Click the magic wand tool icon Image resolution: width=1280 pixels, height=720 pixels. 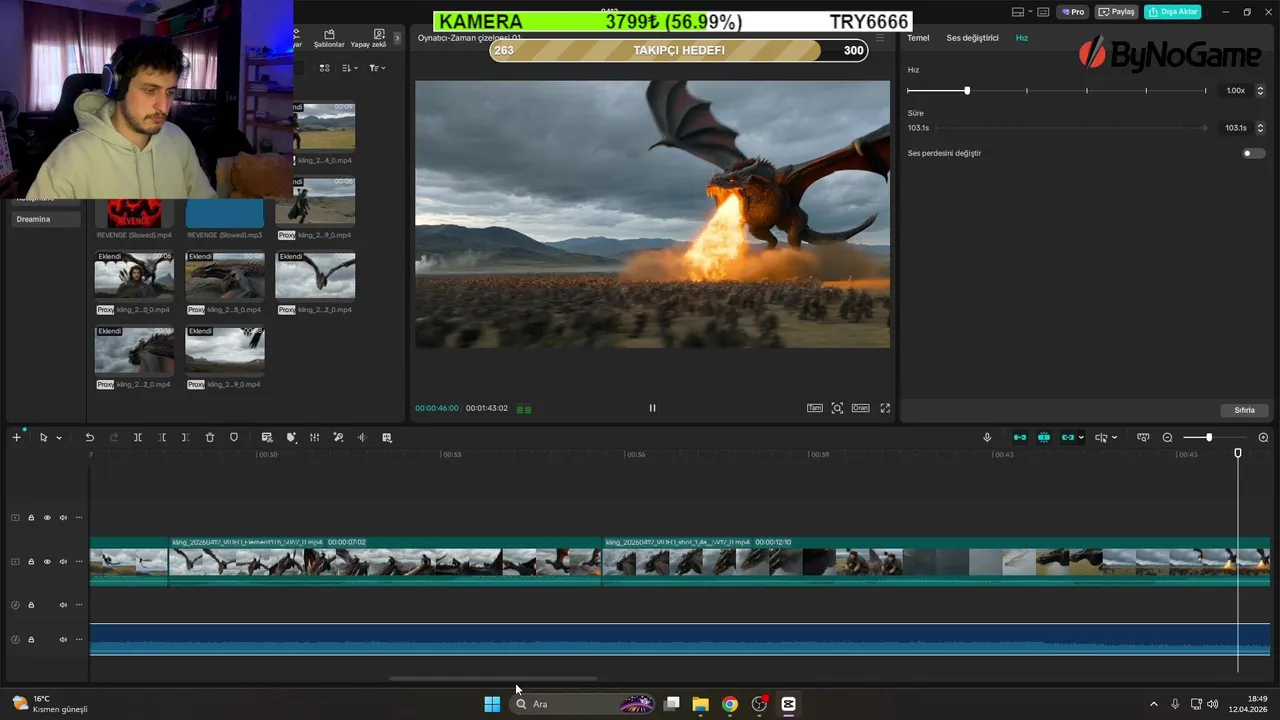coord(338,437)
